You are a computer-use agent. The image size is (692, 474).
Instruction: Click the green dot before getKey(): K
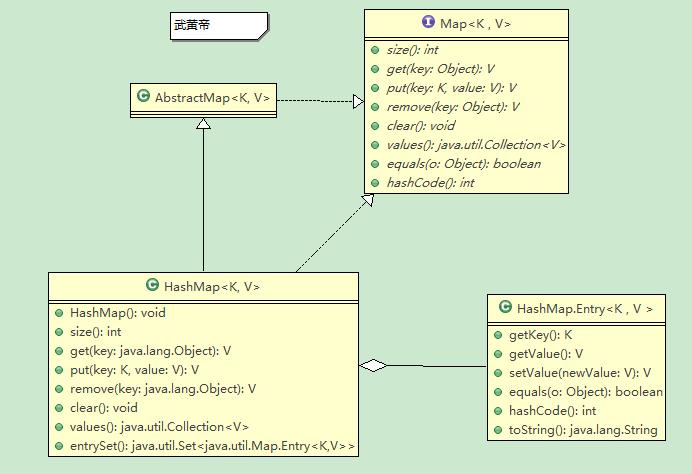pyautogui.click(x=498, y=335)
